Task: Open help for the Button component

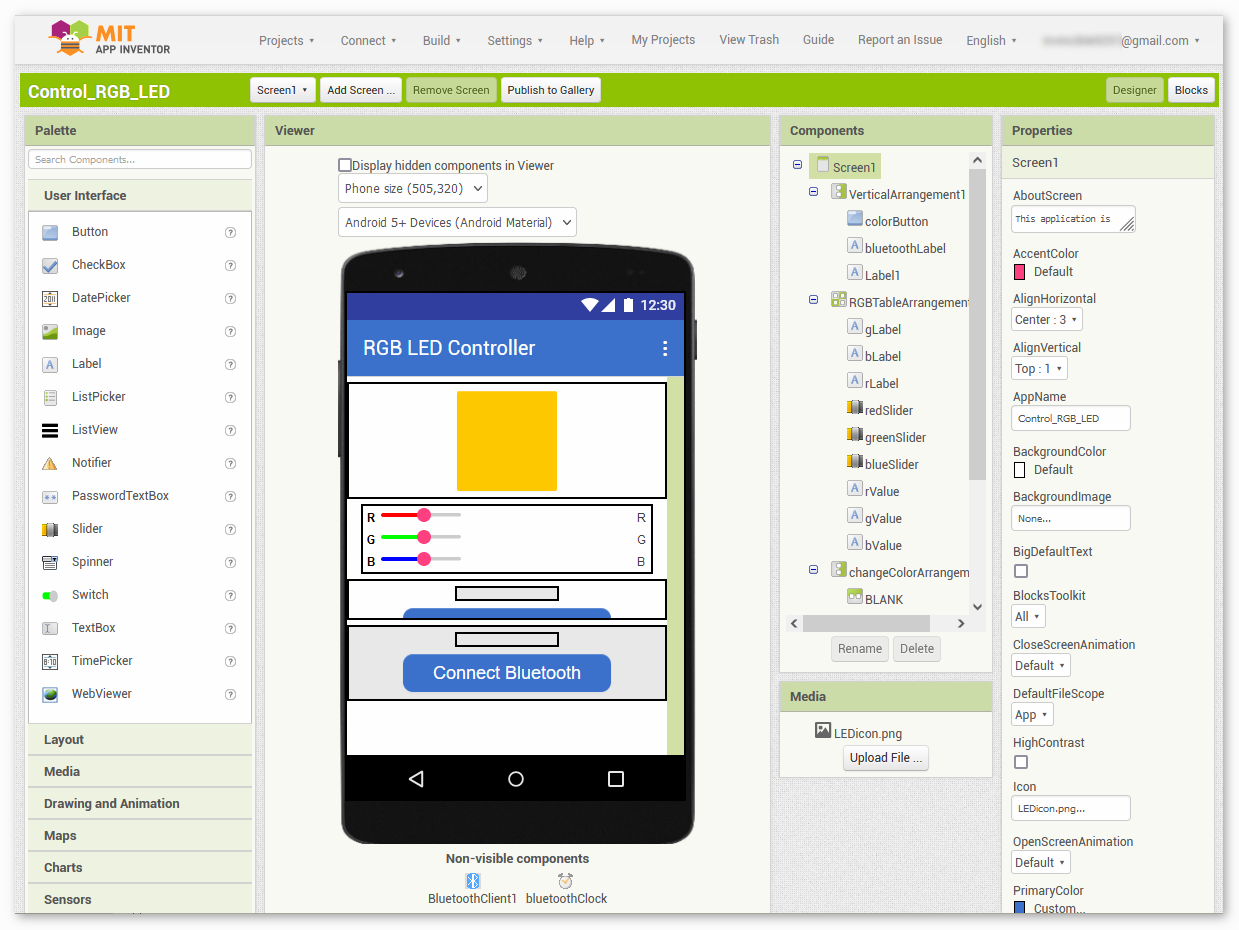Action: click(x=231, y=232)
